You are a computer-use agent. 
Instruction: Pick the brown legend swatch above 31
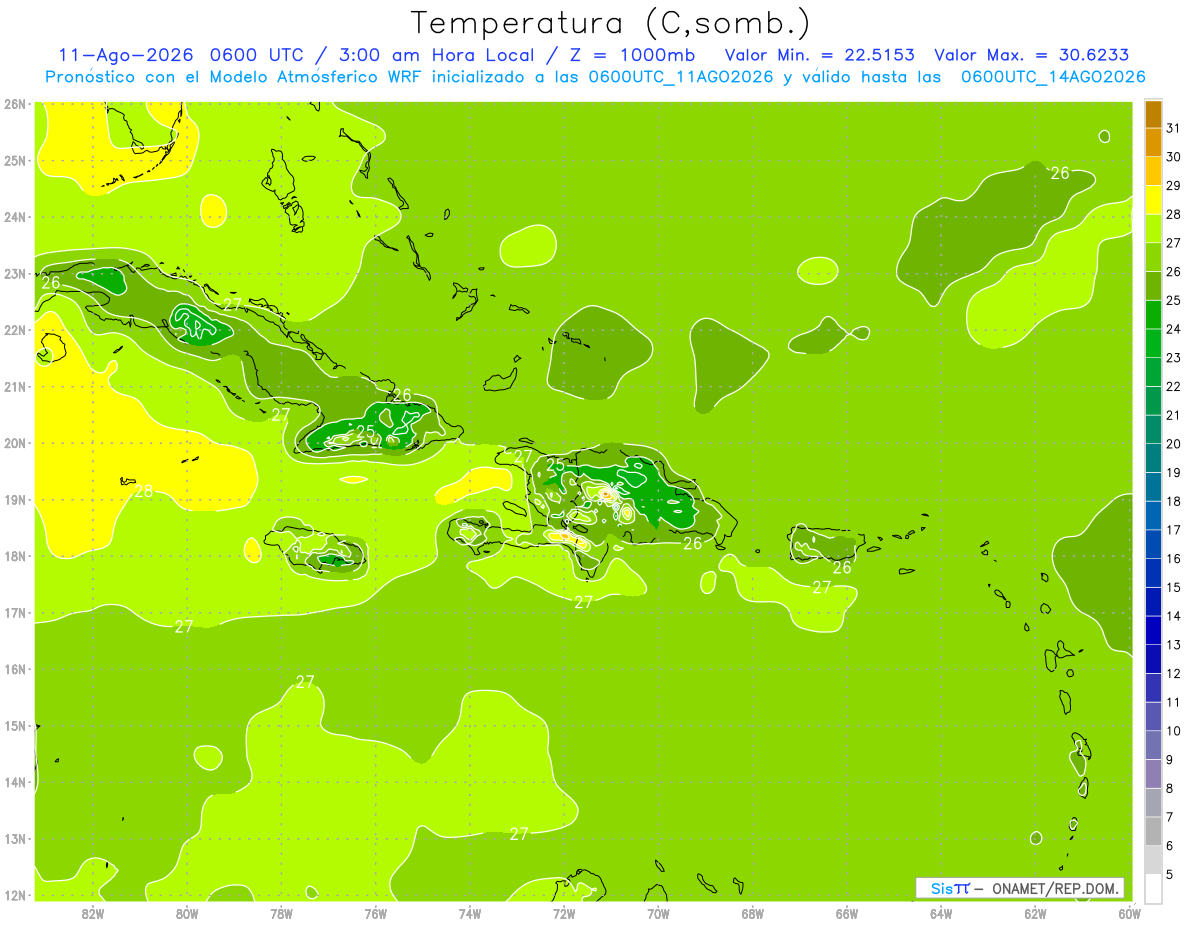click(1153, 114)
